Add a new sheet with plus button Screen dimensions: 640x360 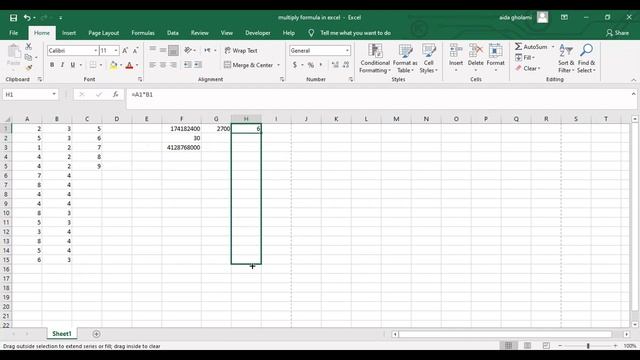pyautogui.click(x=96, y=334)
